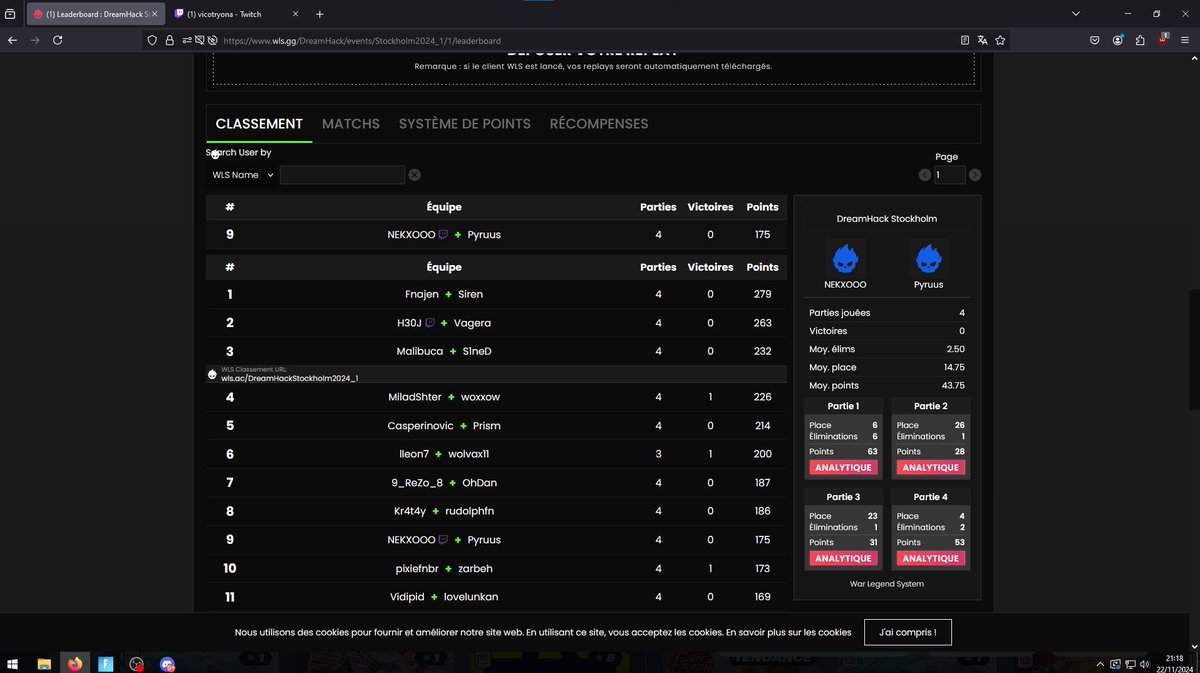Accept cookies with J'ai compris button
The image size is (1200, 673).
[x=908, y=632]
